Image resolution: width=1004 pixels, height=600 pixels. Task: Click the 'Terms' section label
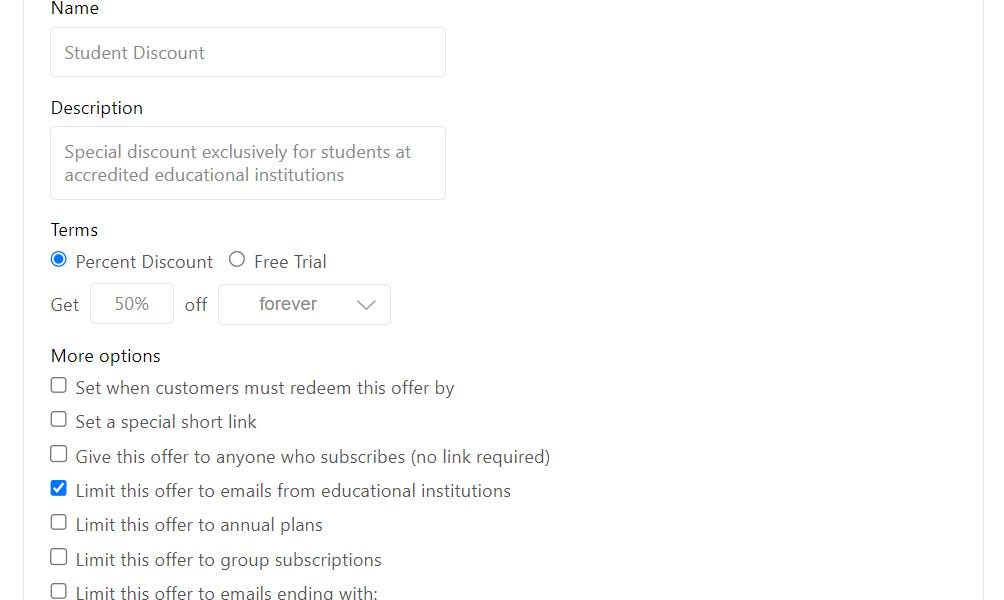point(74,229)
